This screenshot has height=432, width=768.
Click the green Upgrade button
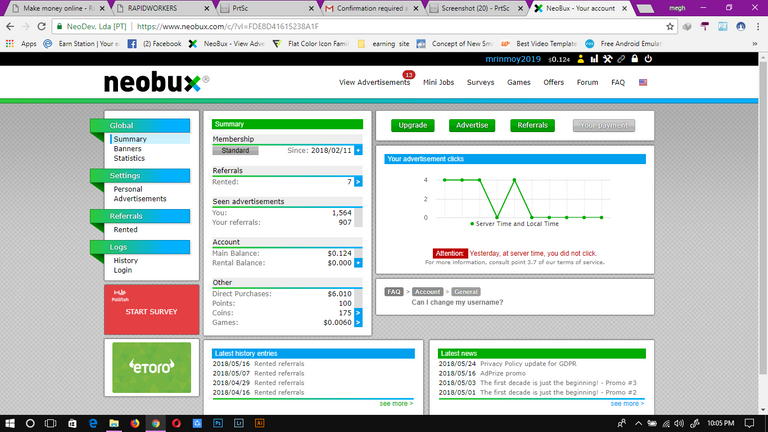(412, 125)
